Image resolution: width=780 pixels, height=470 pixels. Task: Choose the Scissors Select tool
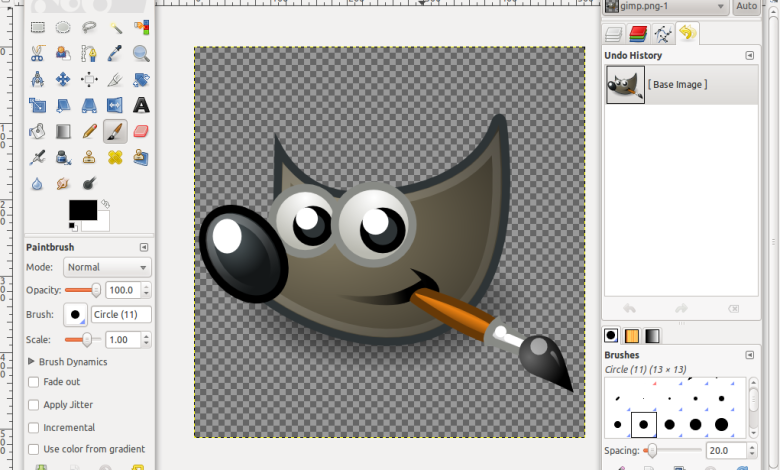click(x=37, y=54)
